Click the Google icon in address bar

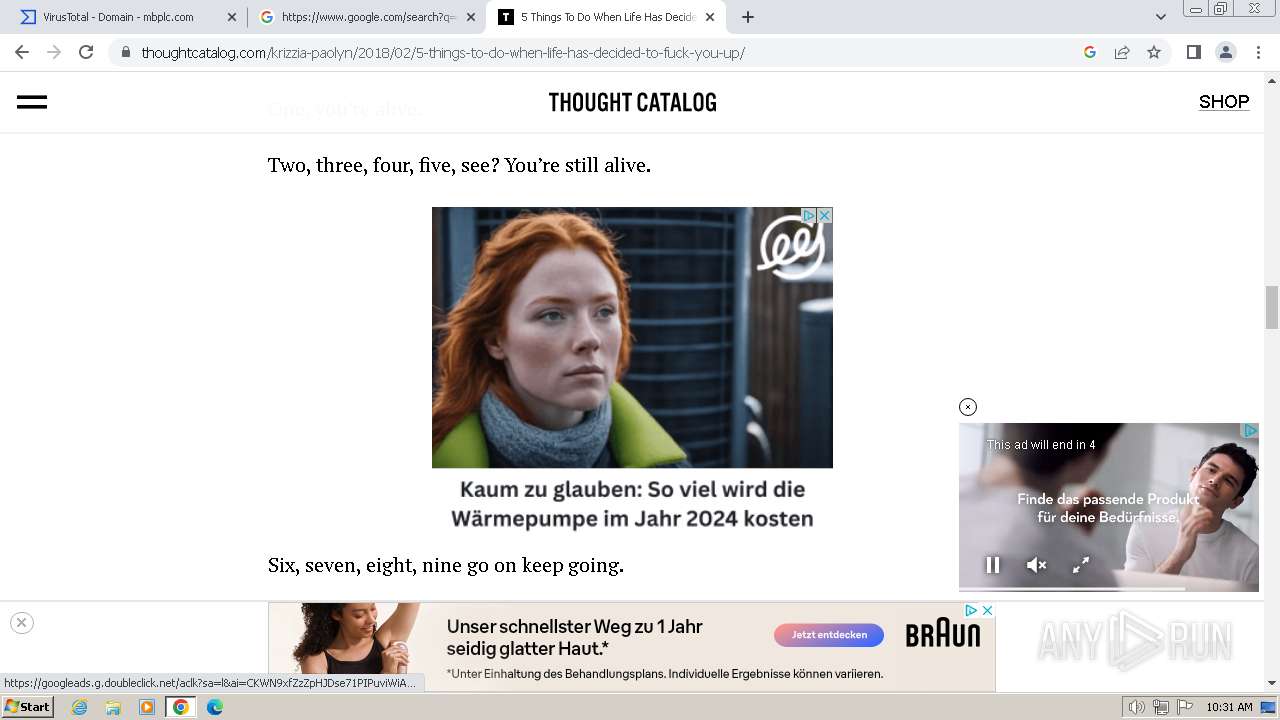(x=1090, y=52)
